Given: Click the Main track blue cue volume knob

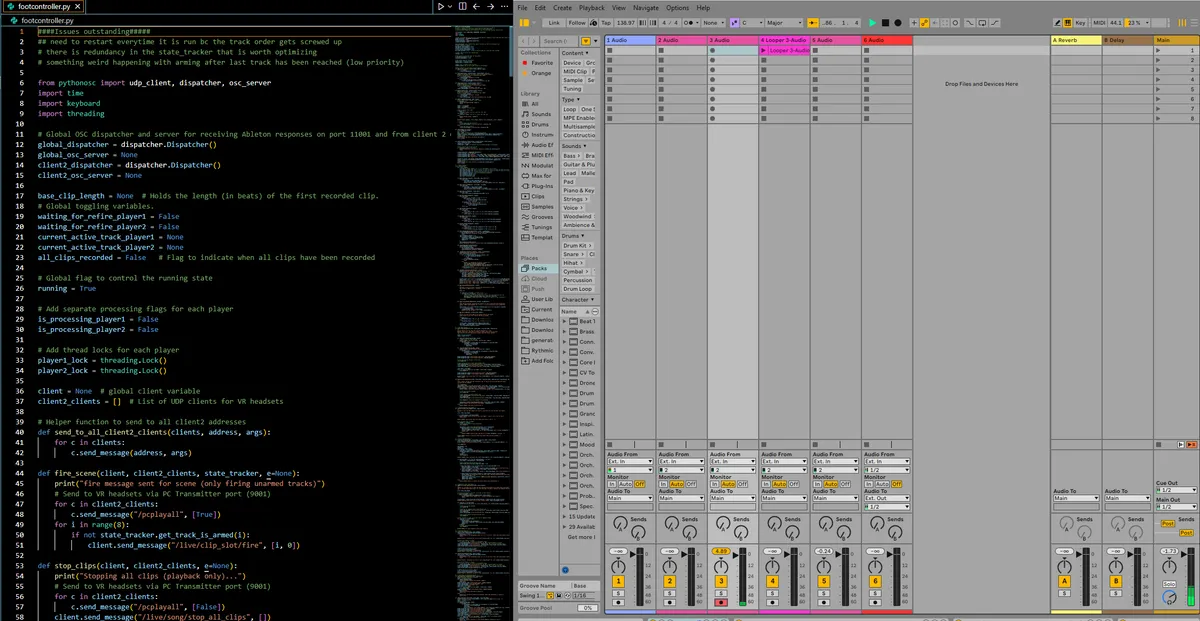Looking at the screenshot, I should (1168, 597).
